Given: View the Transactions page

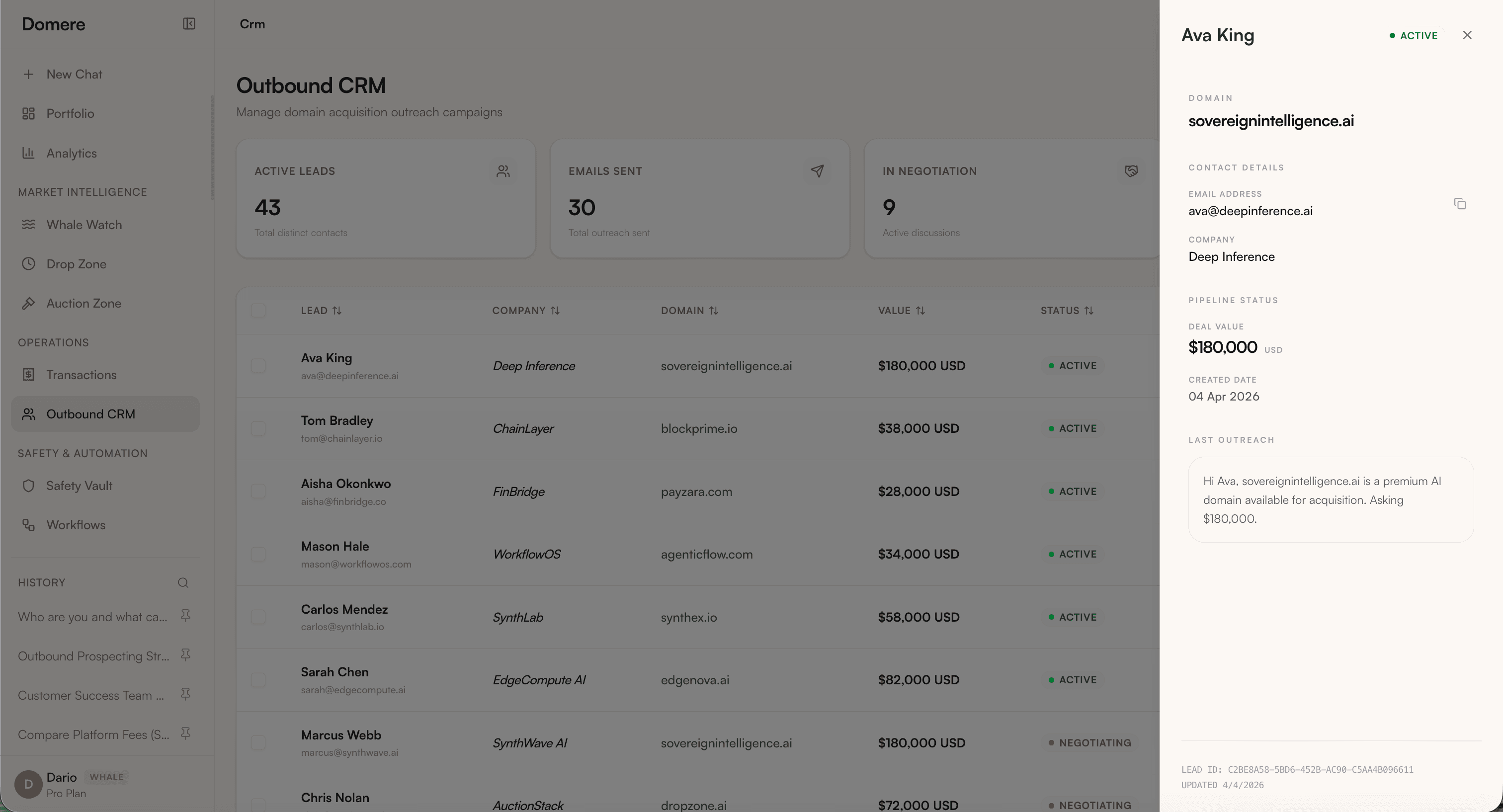Looking at the screenshot, I should 81,375.
